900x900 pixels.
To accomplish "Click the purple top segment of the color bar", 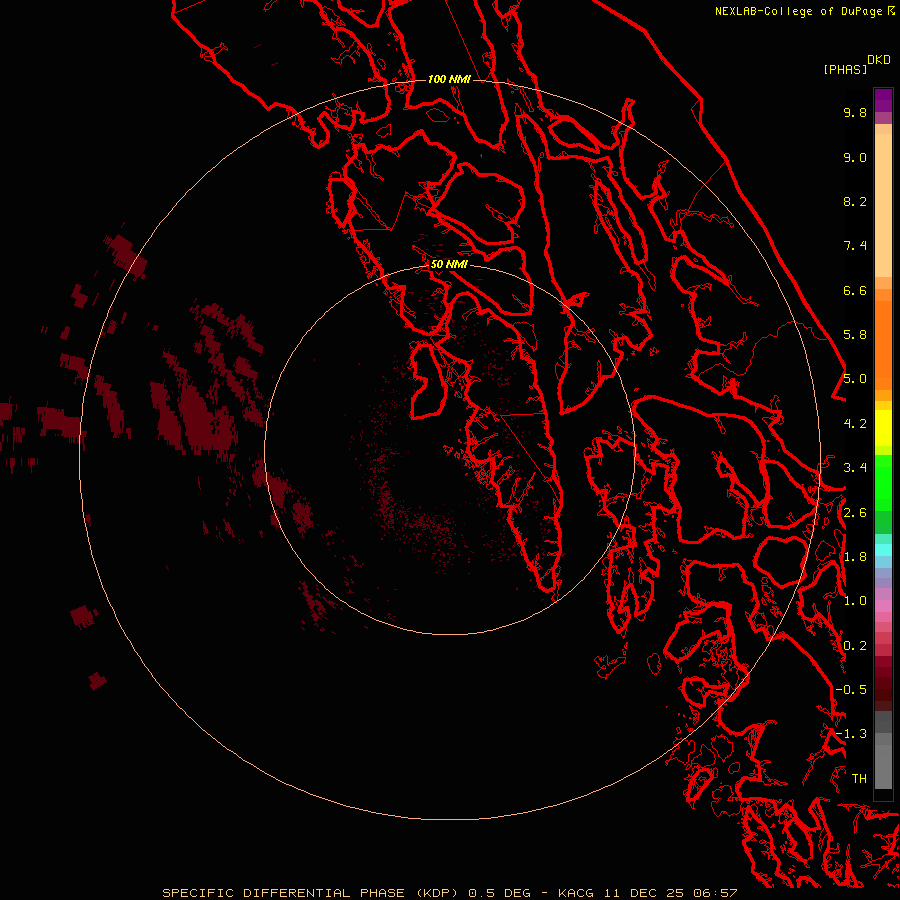I will click(883, 100).
